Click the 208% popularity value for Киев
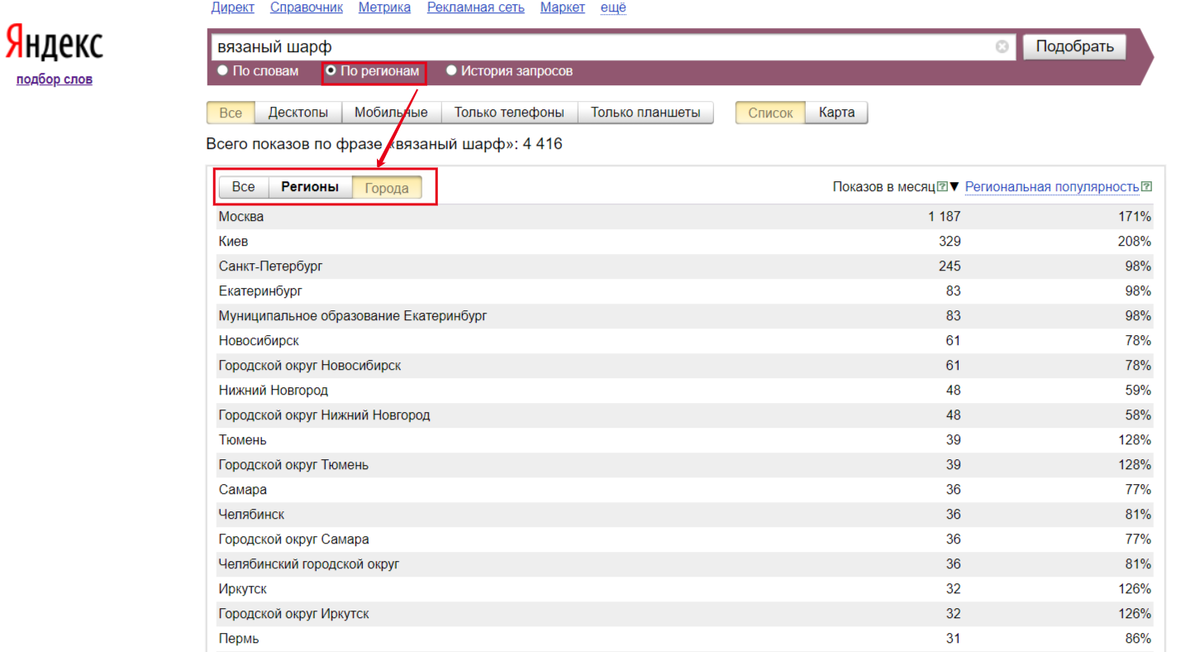Viewport: 1200px width, 652px height. coord(1135,242)
